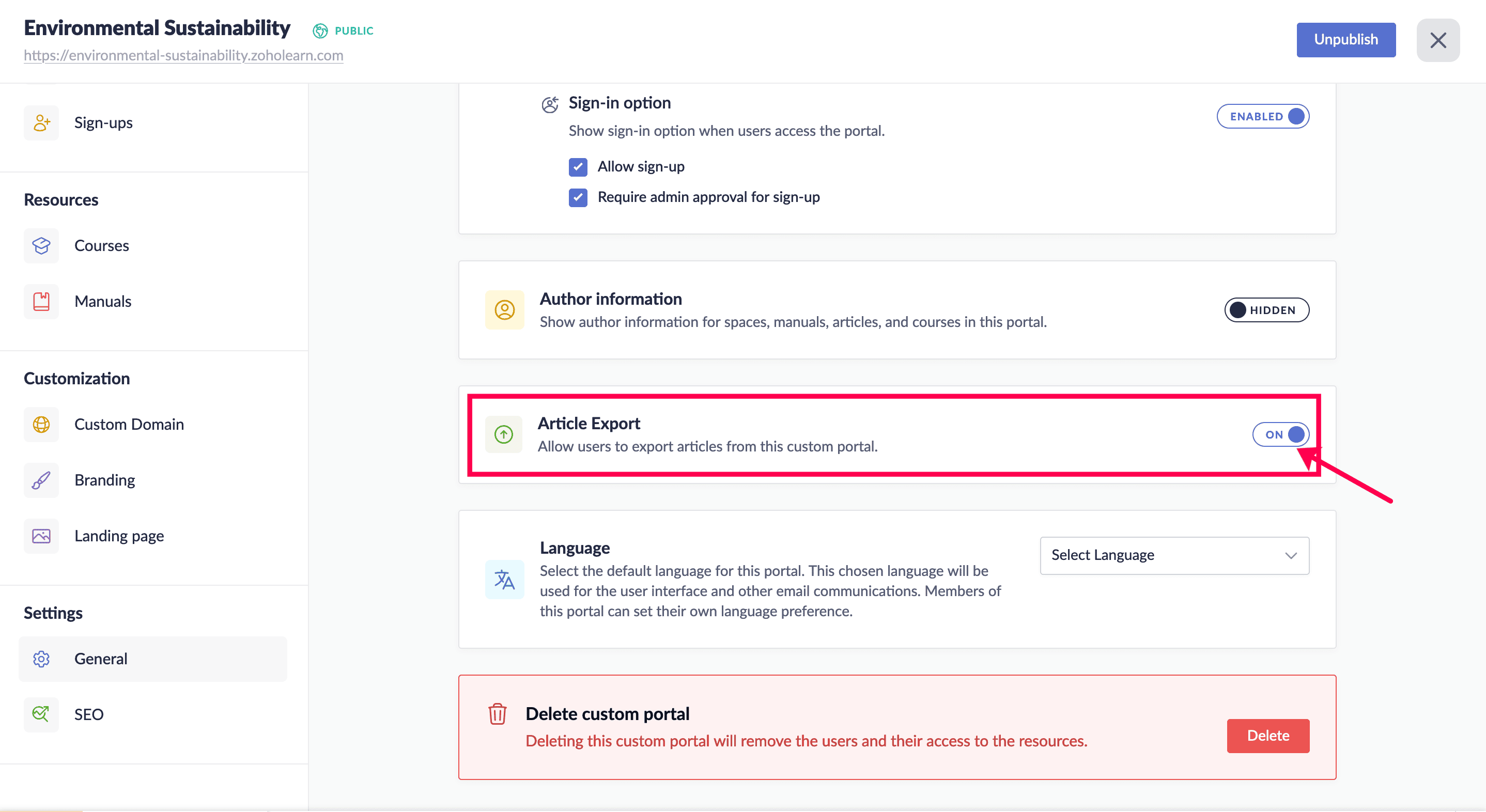Disable the Sign-in option ENABLED toggle
1486x812 pixels.
[1263, 117]
